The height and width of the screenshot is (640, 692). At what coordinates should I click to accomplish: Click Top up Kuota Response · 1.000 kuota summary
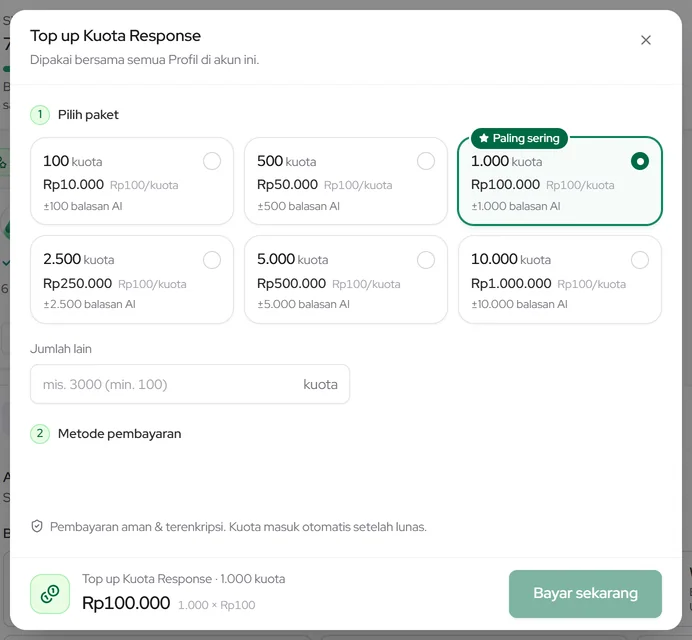click(184, 579)
